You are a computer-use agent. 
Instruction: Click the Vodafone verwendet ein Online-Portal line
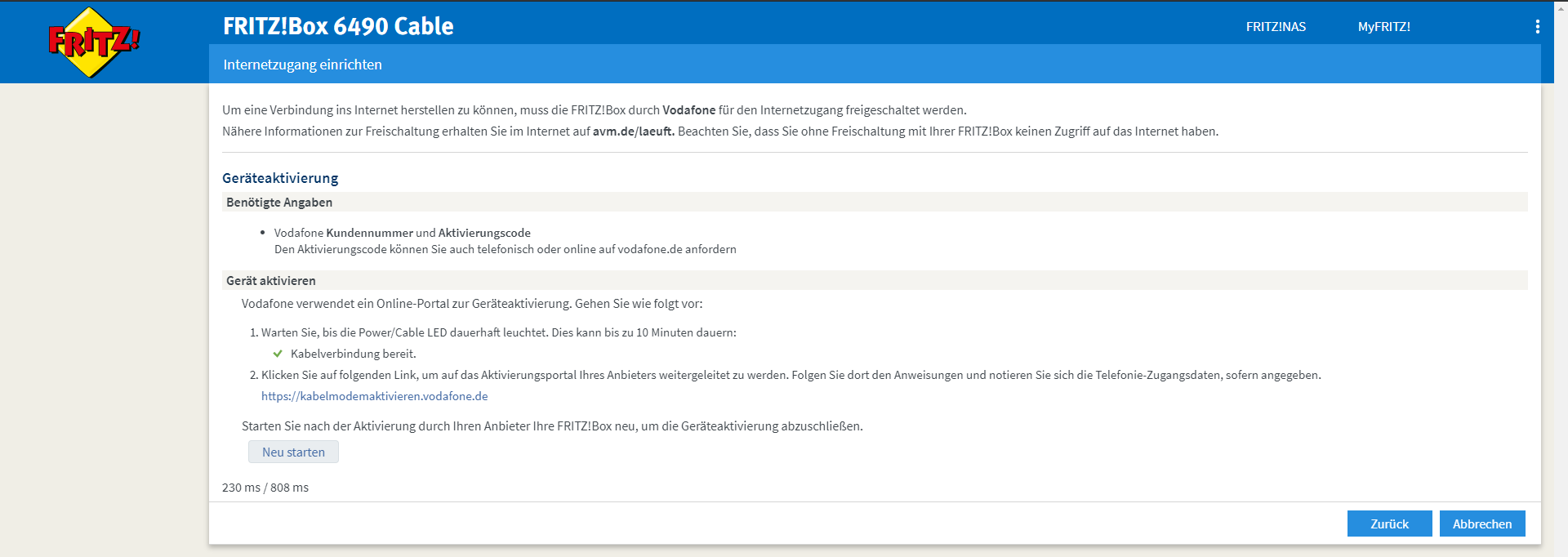click(x=472, y=304)
